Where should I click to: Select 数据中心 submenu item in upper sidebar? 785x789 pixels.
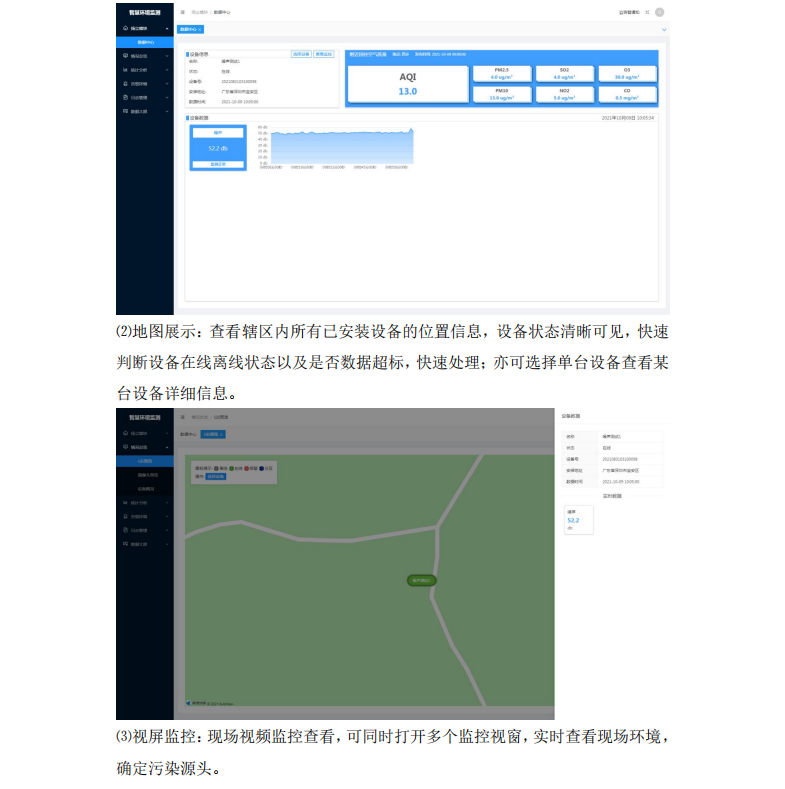click(x=146, y=42)
